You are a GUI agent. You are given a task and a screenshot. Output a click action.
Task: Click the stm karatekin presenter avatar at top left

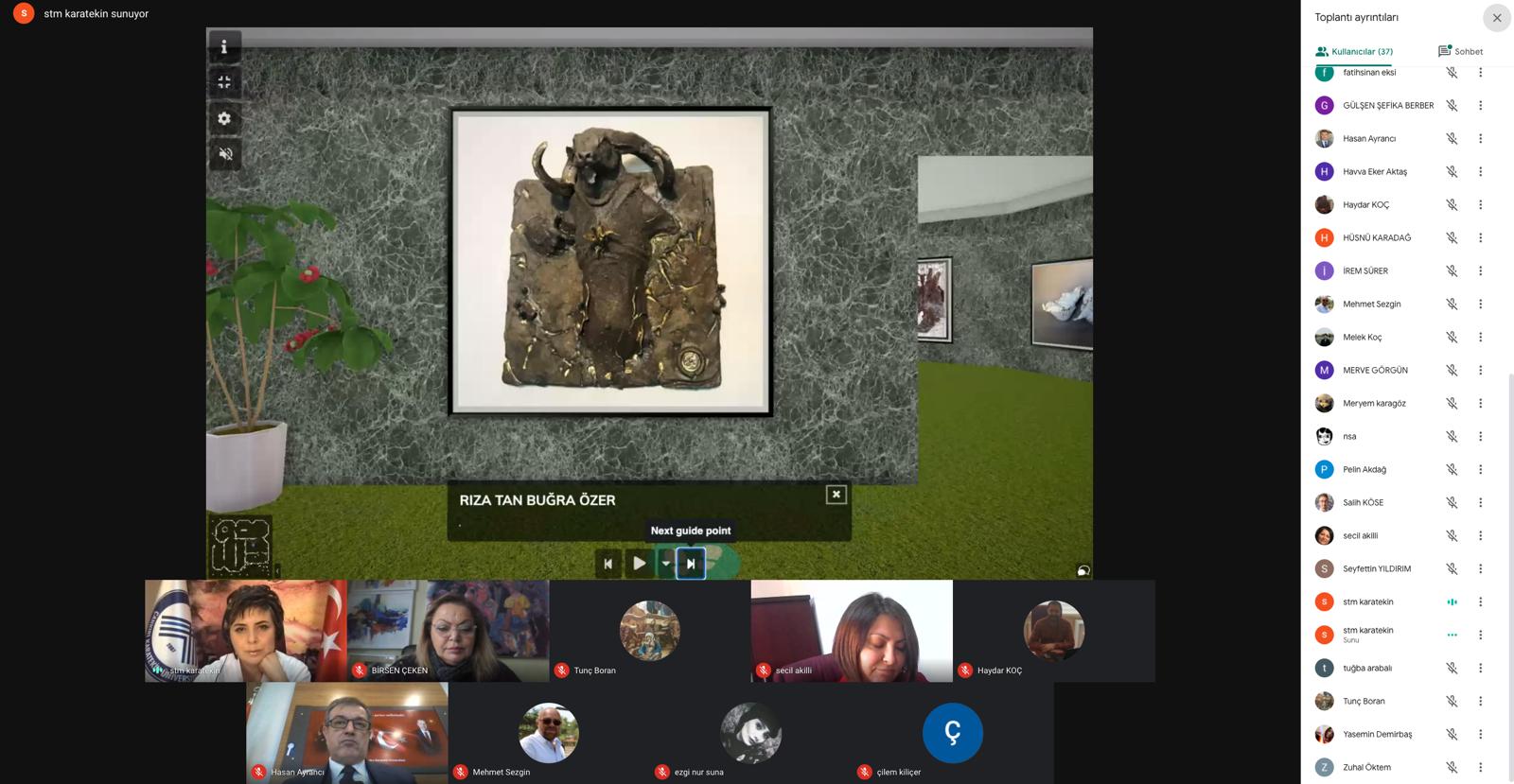(x=24, y=14)
